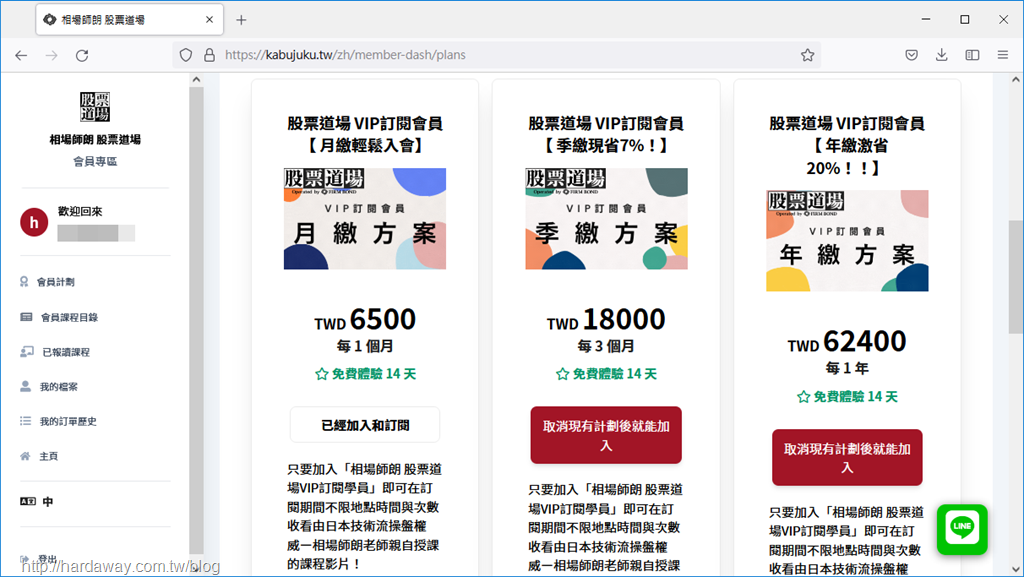Viewport: 1024px width, 577px height.
Task: Open the shield tracking protection icon
Action: 186,55
